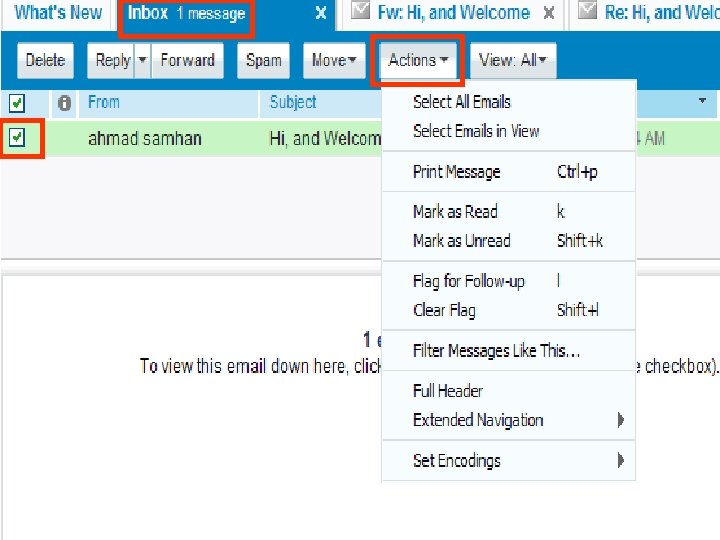Reply to the selected email

coord(111,60)
